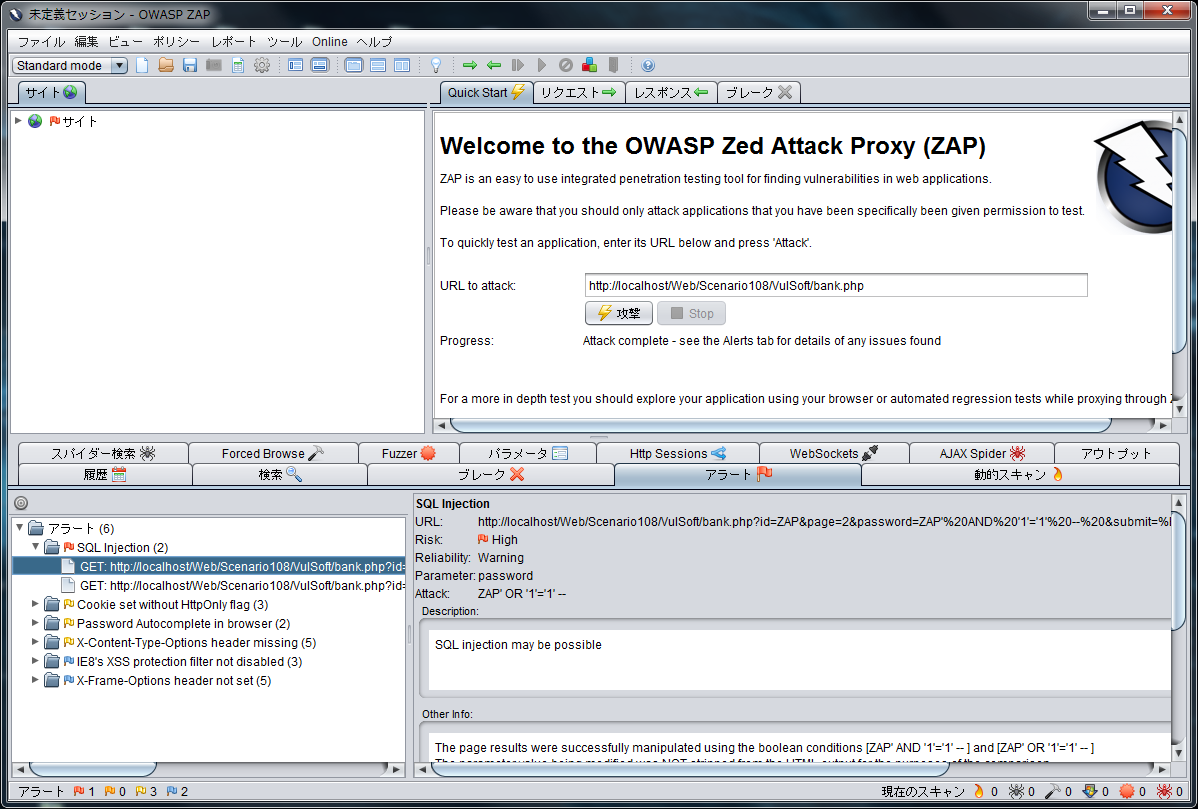This screenshot has width=1198, height=809.
Task: Open the スパイダー検索 tab
Action: [103, 453]
